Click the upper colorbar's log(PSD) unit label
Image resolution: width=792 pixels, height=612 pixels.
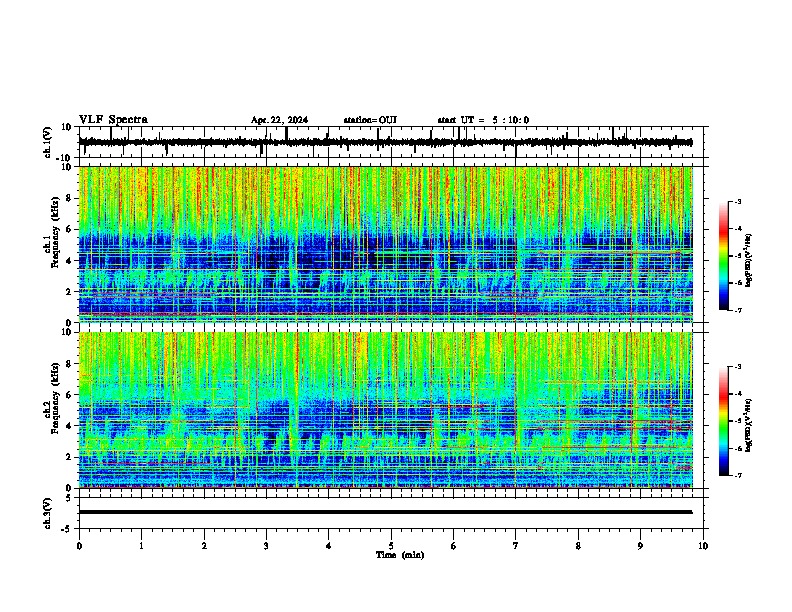(x=749, y=260)
